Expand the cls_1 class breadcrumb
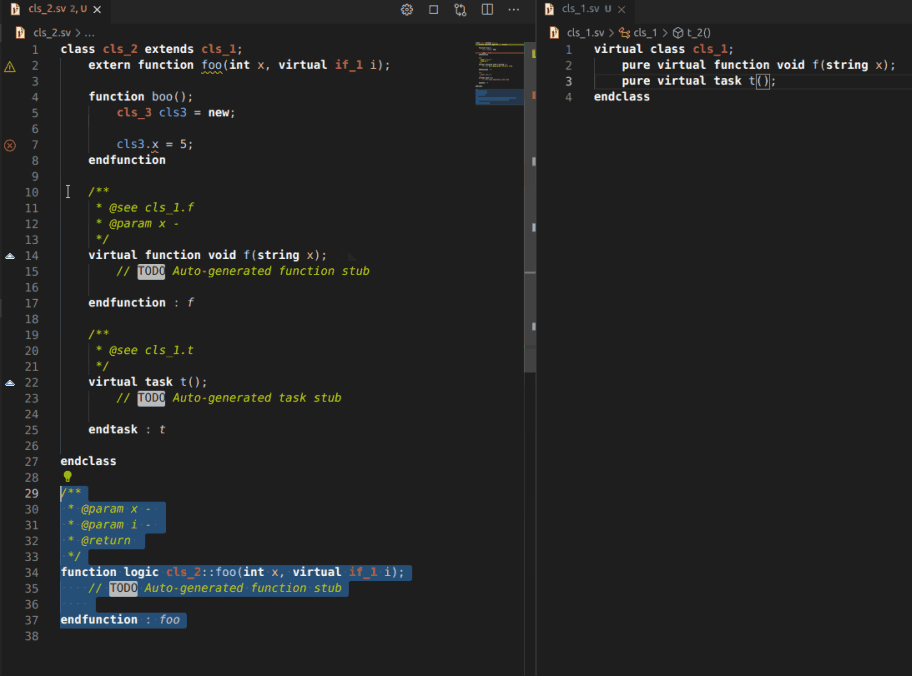This screenshot has height=676, width=912. [x=645, y=33]
